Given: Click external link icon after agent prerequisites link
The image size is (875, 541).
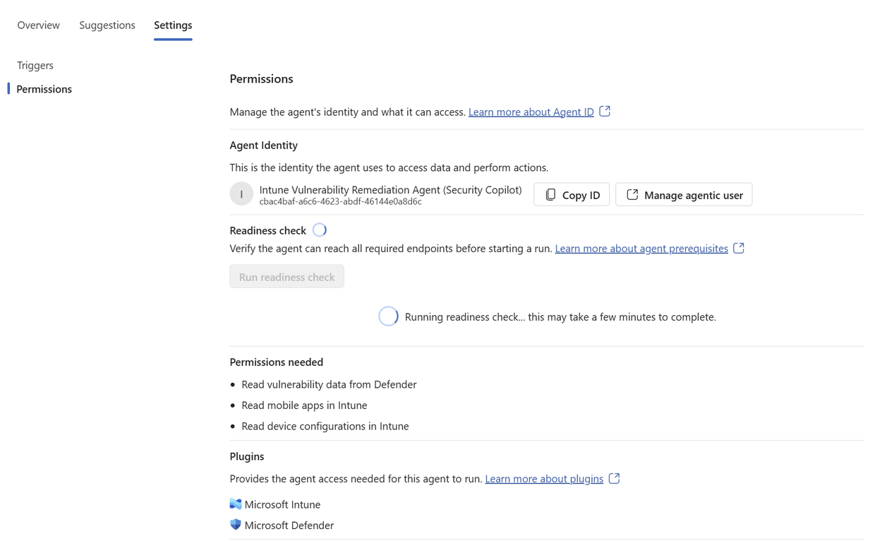Looking at the screenshot, I should coord(739,248).
